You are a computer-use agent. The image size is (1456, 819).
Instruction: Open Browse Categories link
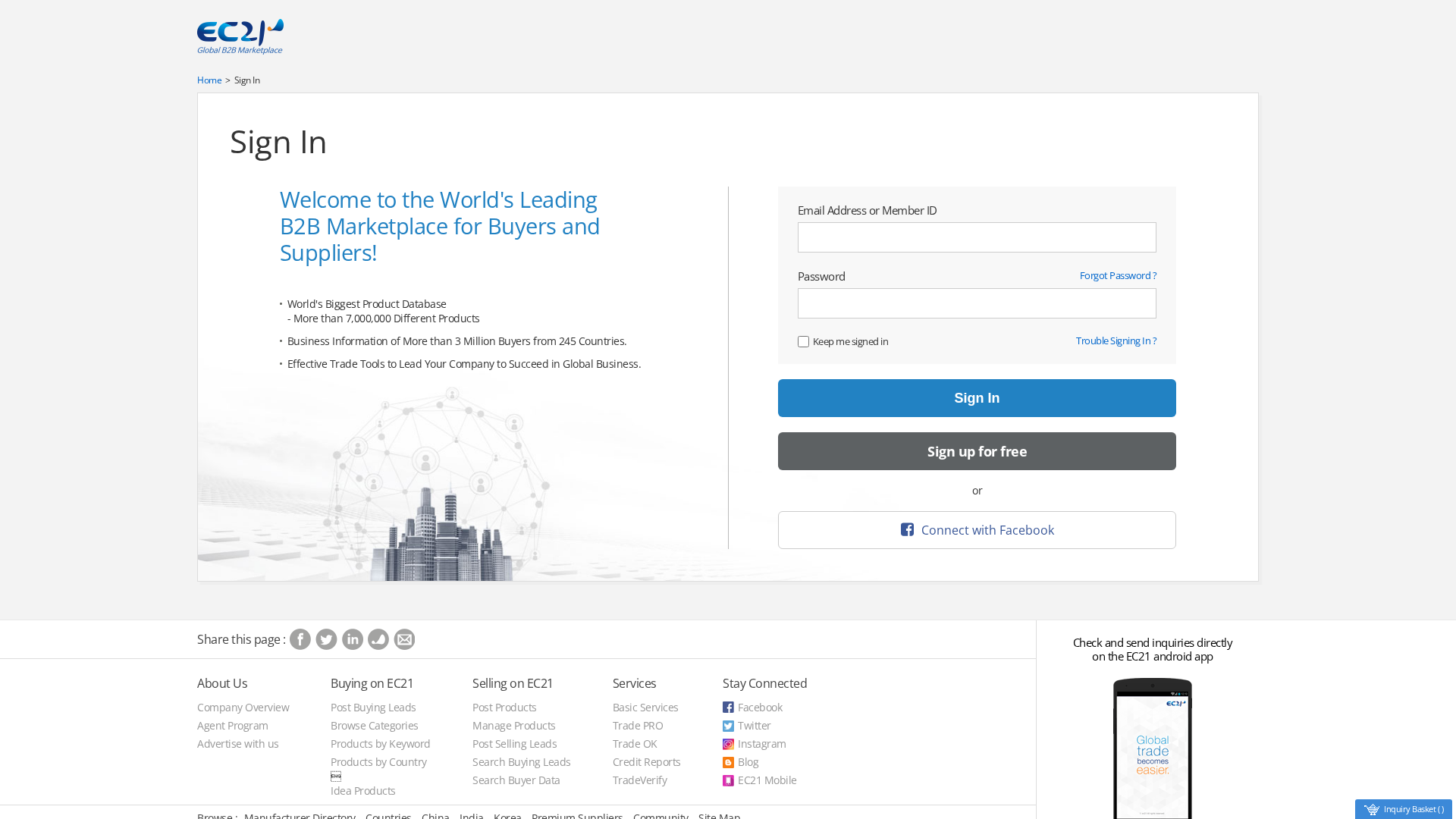pos(374,726)
